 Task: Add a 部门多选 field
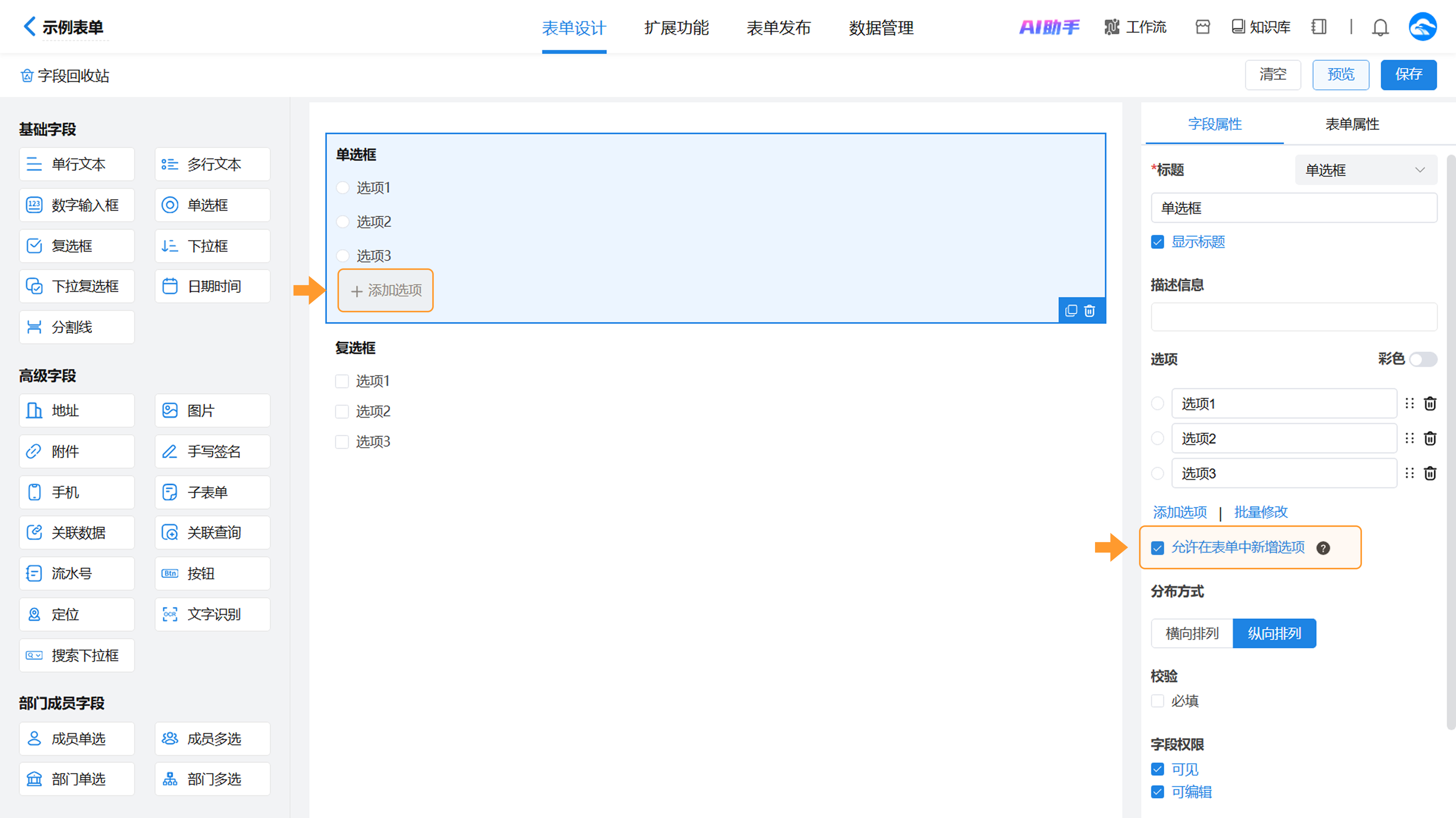click(x=212, y=779)
